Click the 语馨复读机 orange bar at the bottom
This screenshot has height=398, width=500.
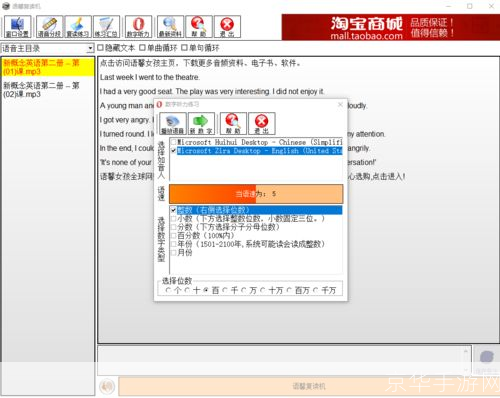(309, 387)
